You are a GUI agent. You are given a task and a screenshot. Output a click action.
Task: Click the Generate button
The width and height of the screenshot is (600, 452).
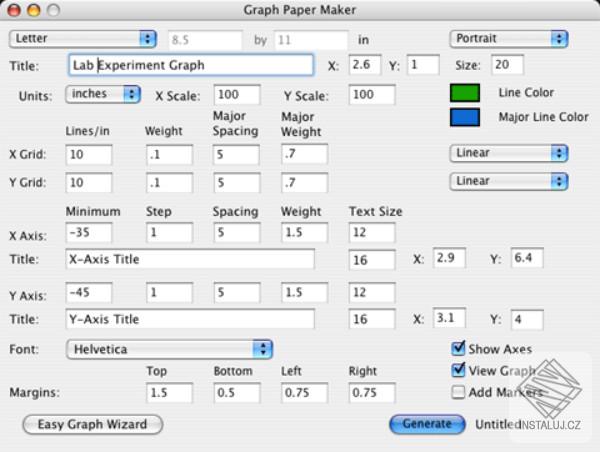[427, 424]
